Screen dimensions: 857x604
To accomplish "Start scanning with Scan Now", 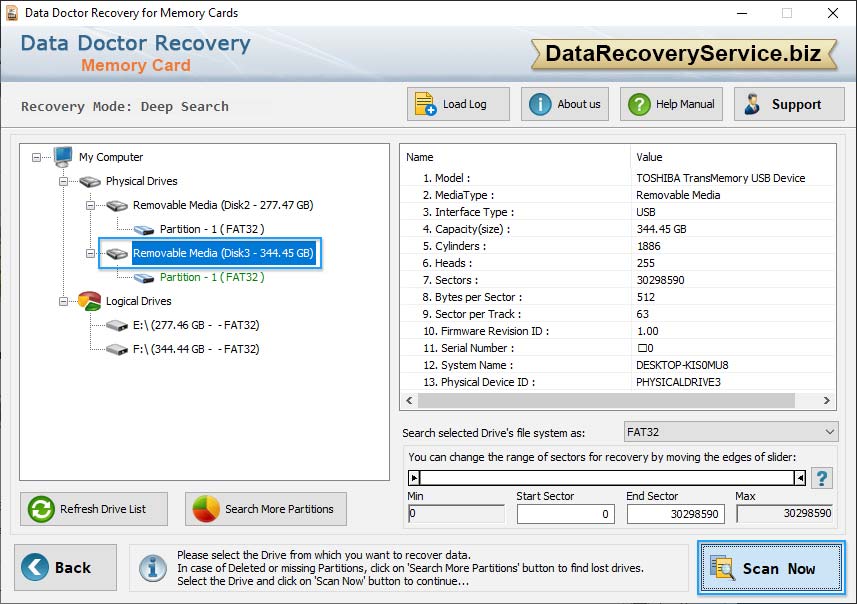I will (x=771, y=568).
